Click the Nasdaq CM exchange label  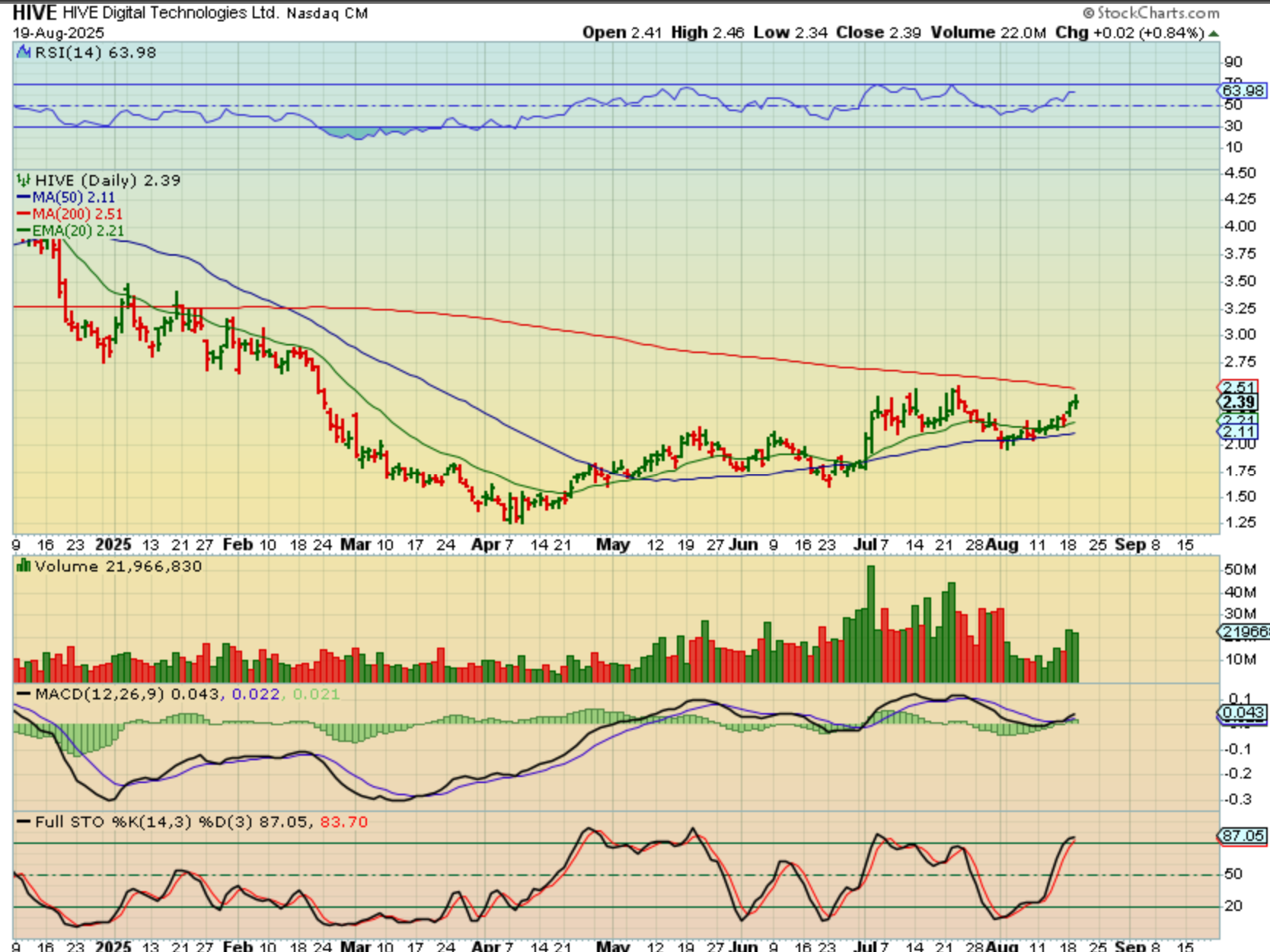(327, 14)
